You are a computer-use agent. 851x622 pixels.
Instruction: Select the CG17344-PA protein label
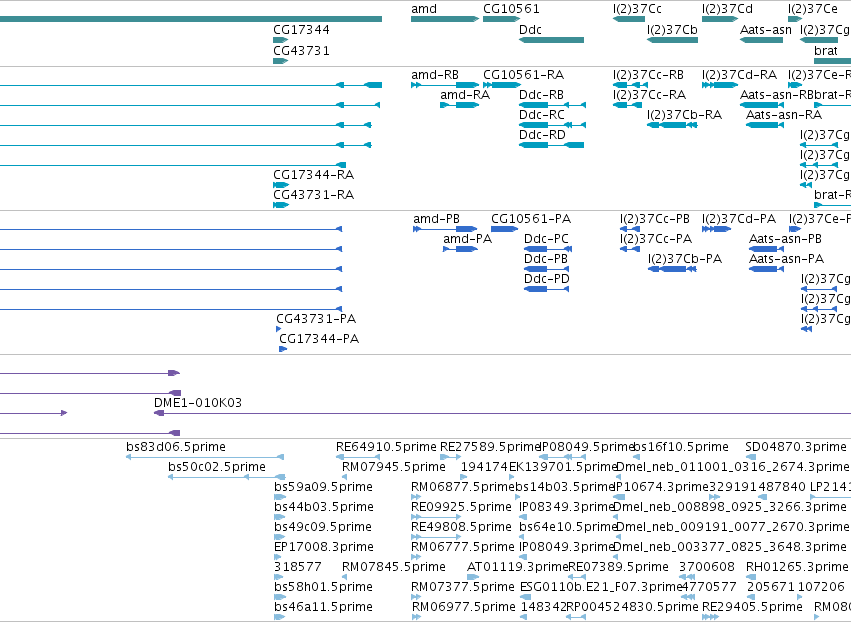coord(319,339)
